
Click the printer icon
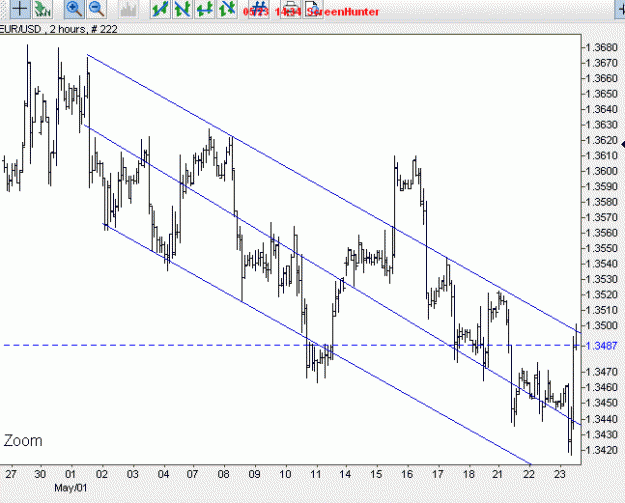pyautogui.click(x=291, y=9)
